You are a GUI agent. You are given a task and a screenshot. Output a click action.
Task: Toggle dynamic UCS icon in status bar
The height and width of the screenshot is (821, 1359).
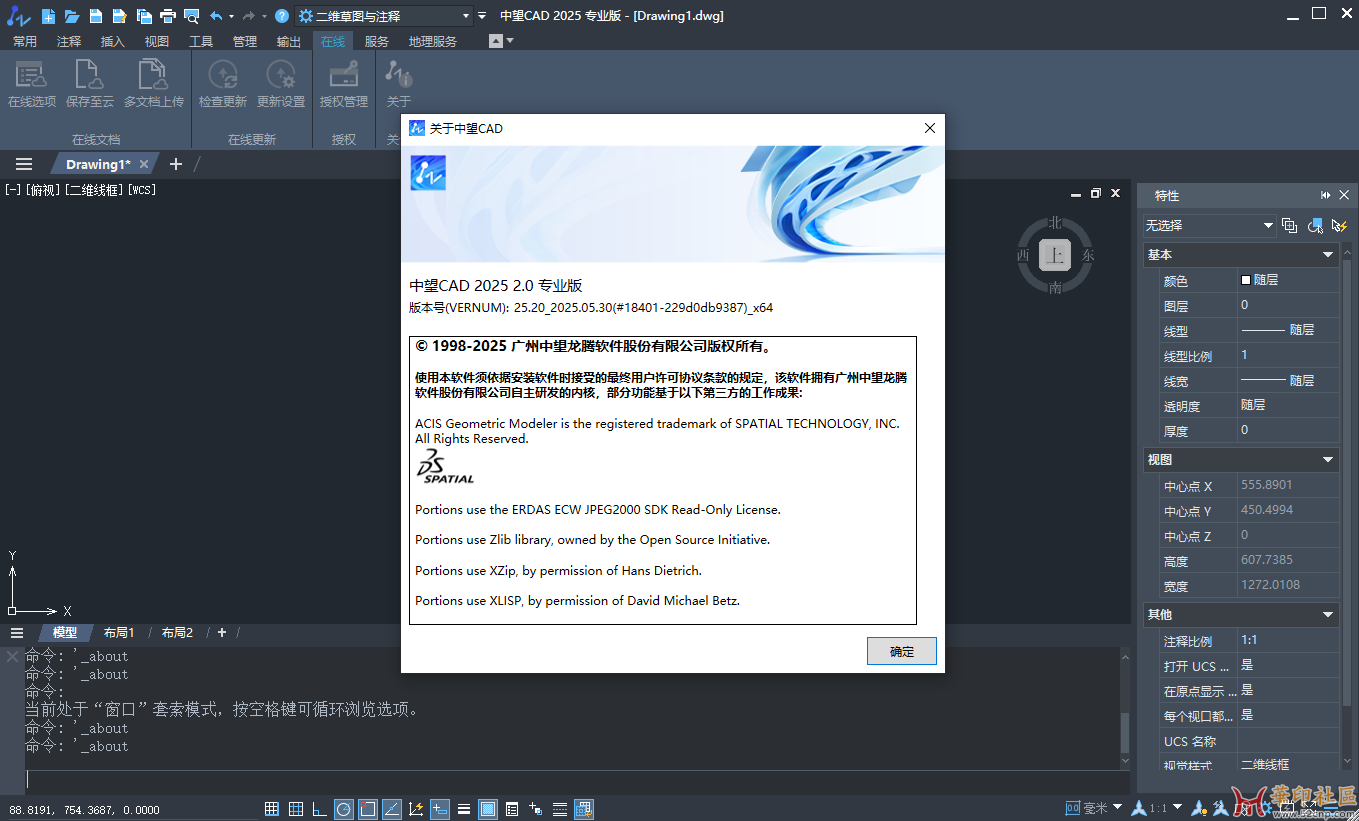(416, 809)
